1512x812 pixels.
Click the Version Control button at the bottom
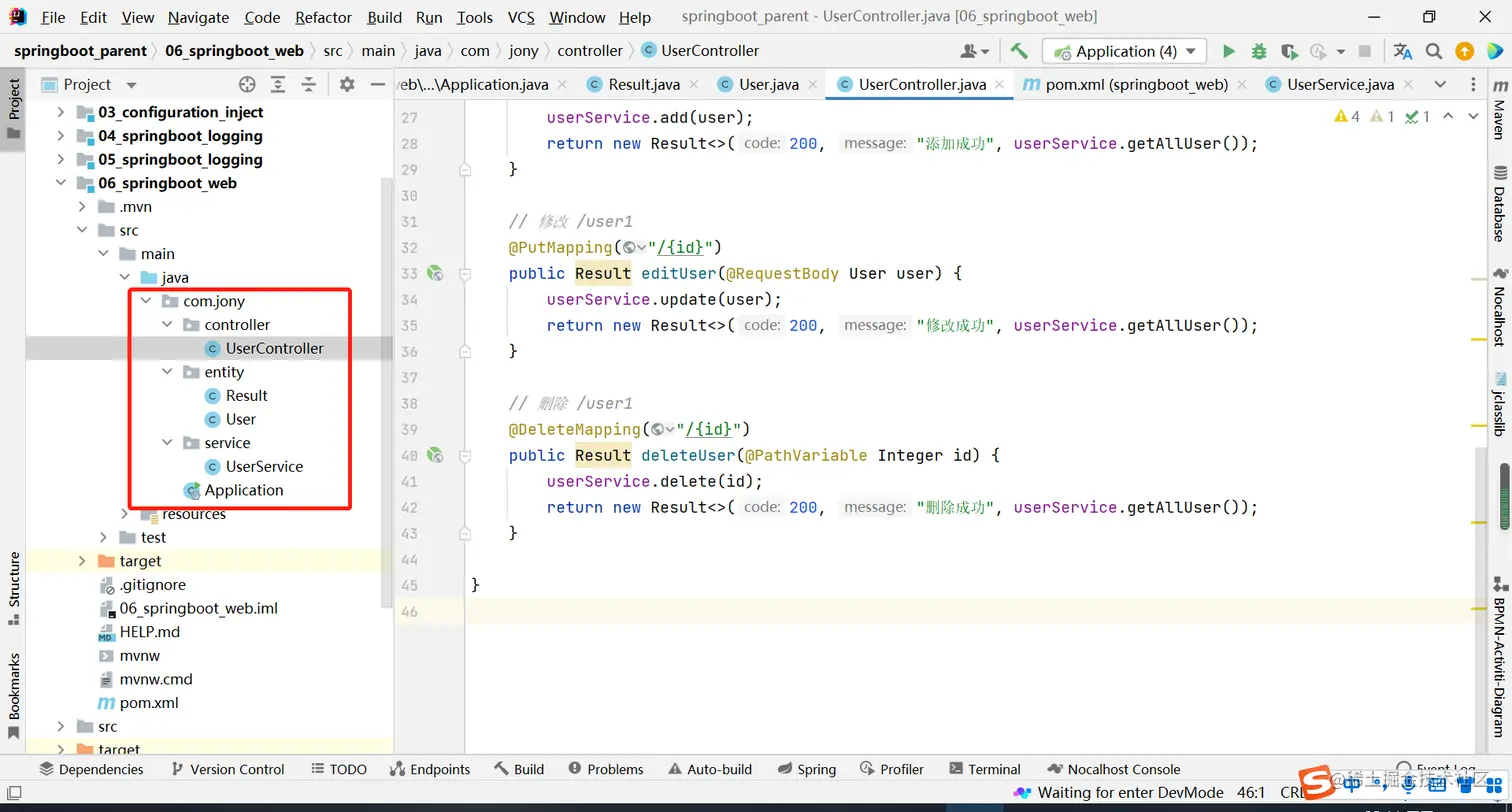point(227,769)
